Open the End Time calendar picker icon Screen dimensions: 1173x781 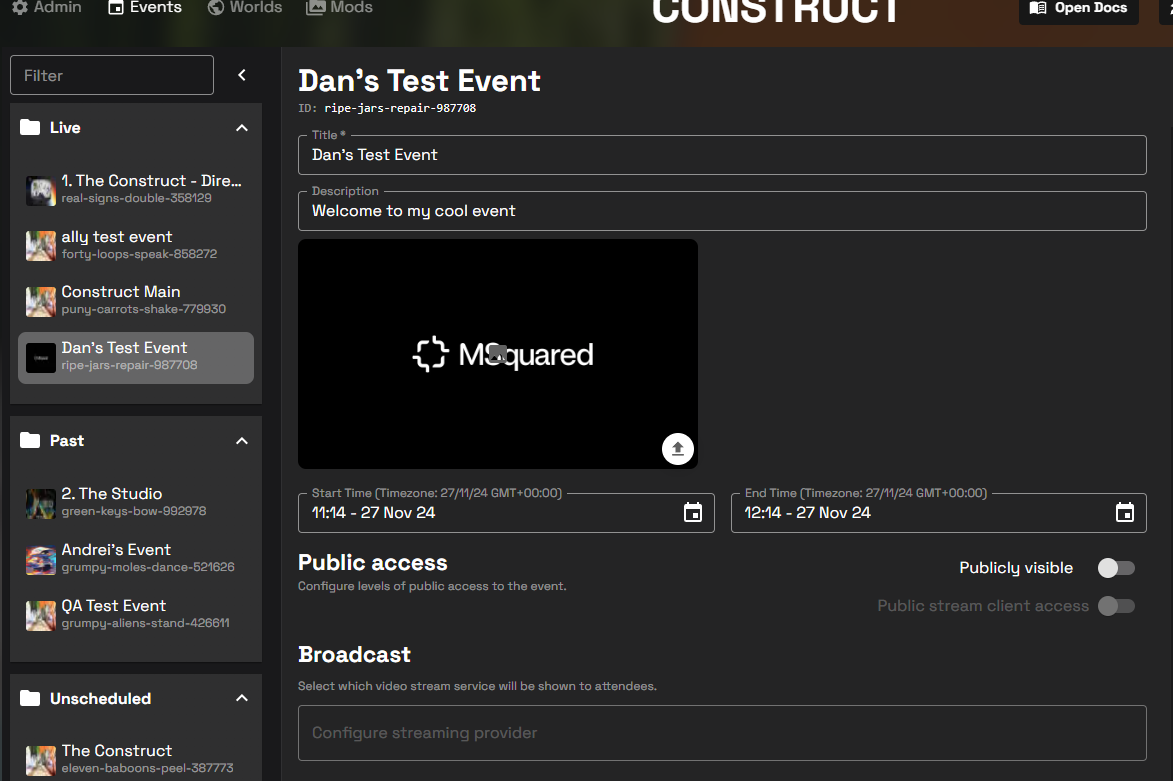coord(1124,513)
